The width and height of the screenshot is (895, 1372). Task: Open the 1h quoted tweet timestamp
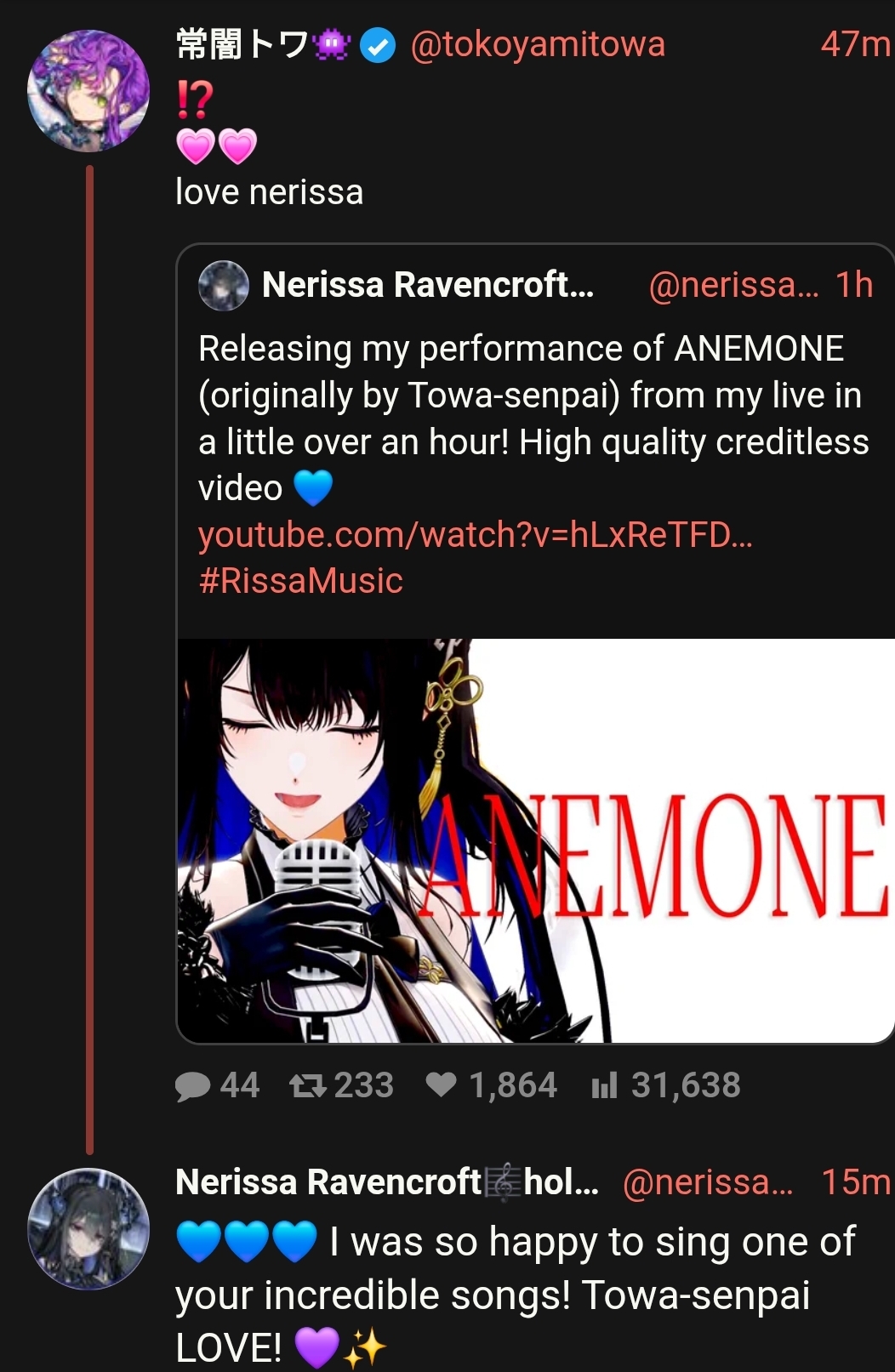click(854, 285)
